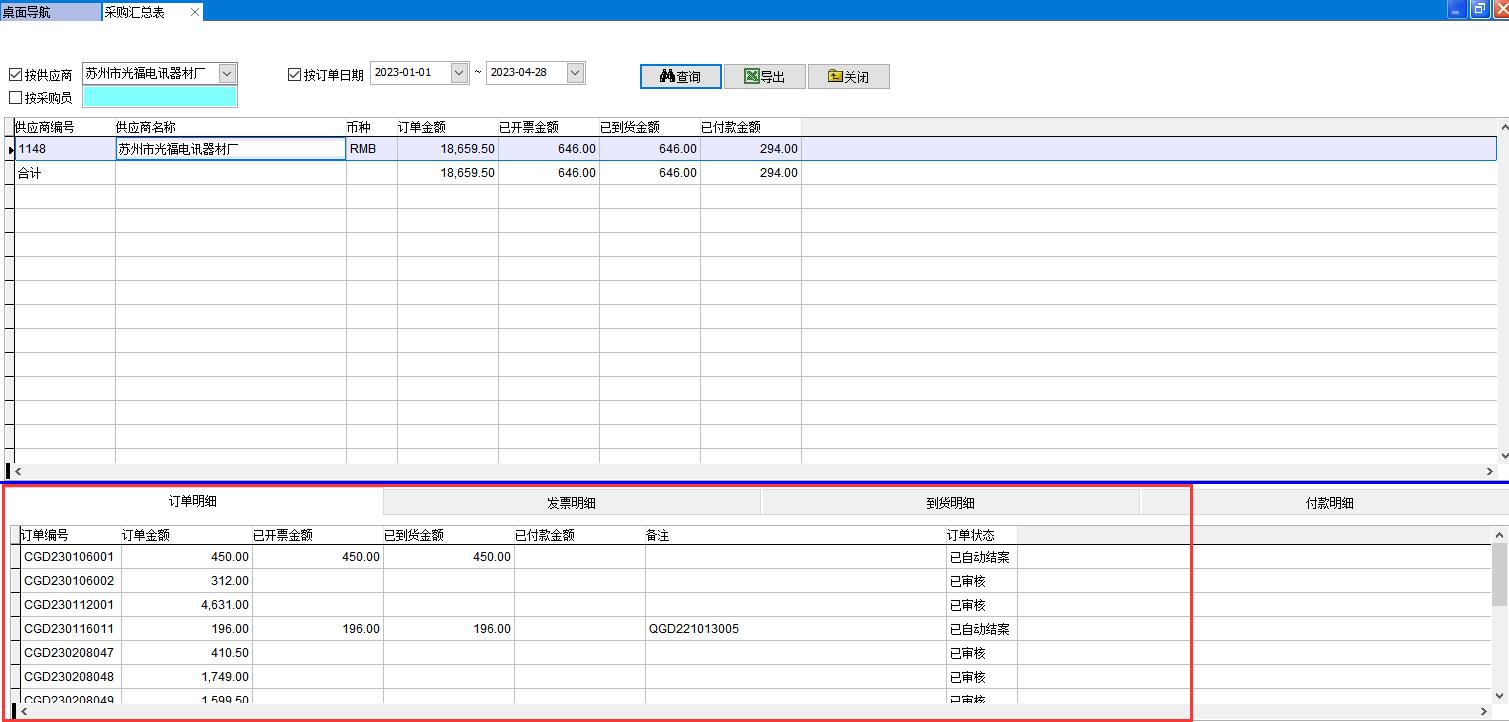
Task: Expand the supplier dropdown 苏州市光福电讯器材厂
Action: [227, 73]
